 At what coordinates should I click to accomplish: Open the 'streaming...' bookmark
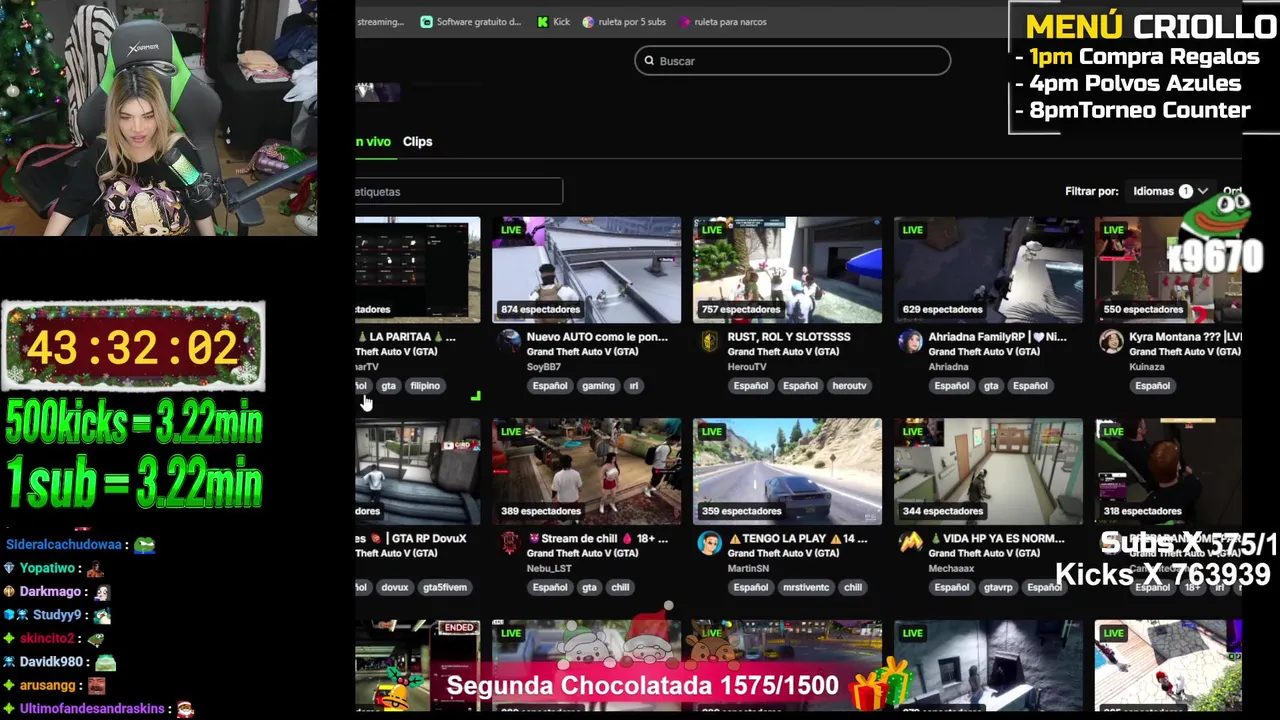pyautogui.click(x=380, y=22)
